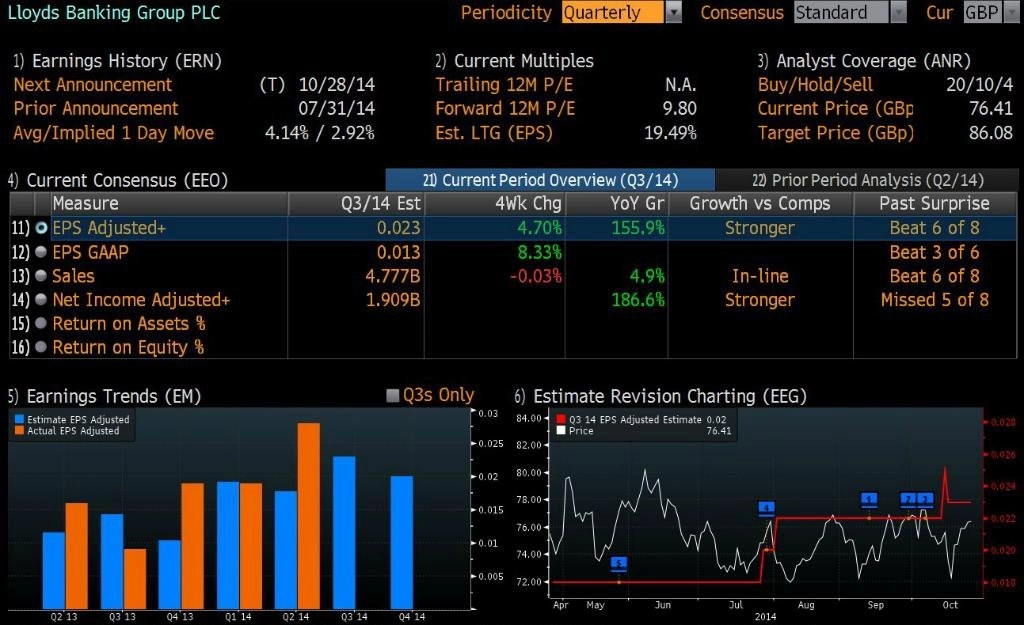The height and width of the screenshot is (625, 1024).
Task: Click the Target Price value 86.08
Action: [x=991, y=133]
